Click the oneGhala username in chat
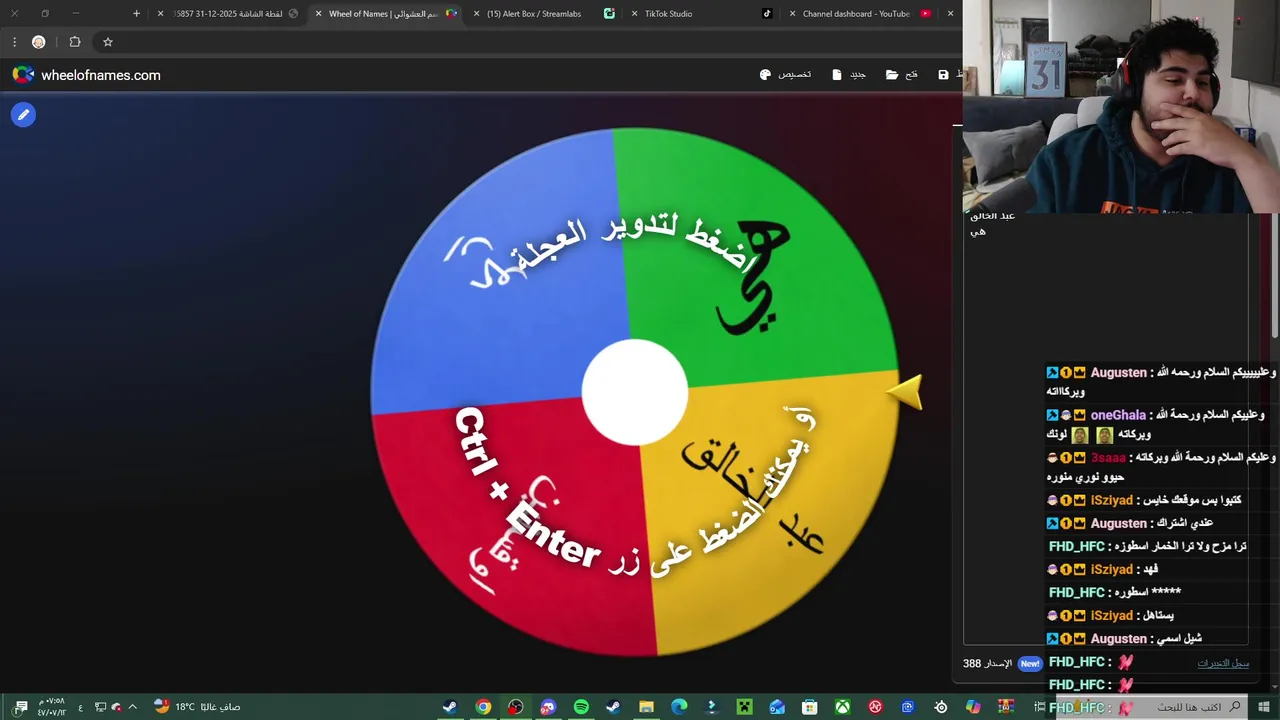Screen dimensions: 1280x720 (1118, 414)
